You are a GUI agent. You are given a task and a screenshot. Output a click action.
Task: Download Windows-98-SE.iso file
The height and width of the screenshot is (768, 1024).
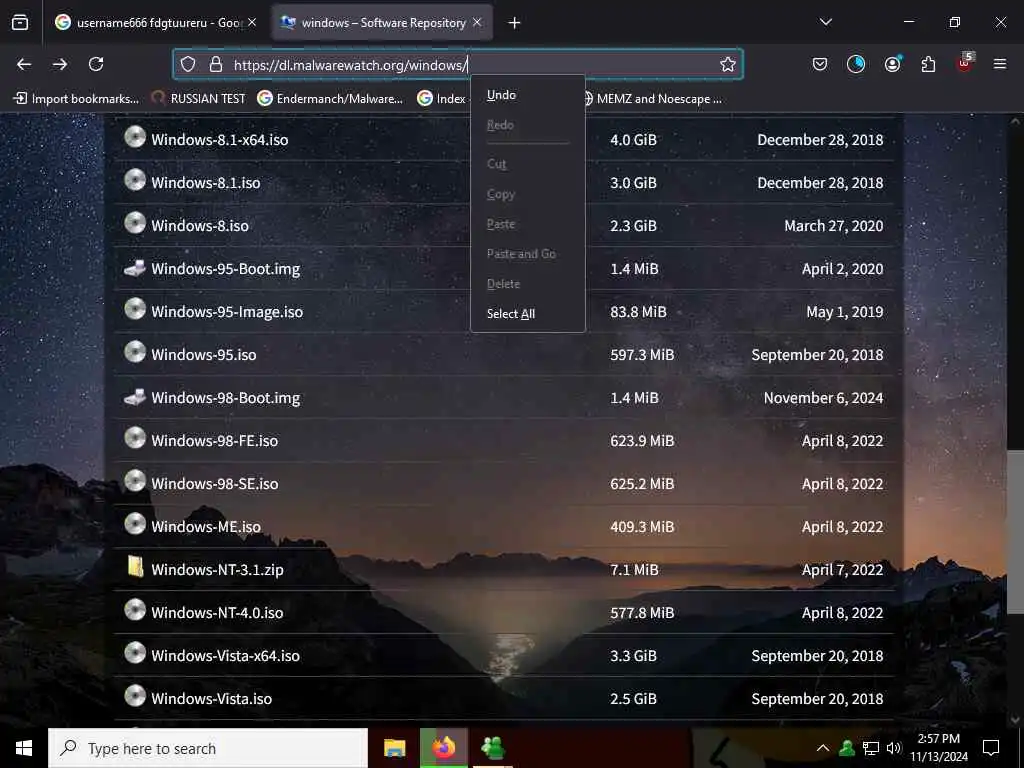click(214, 484)
